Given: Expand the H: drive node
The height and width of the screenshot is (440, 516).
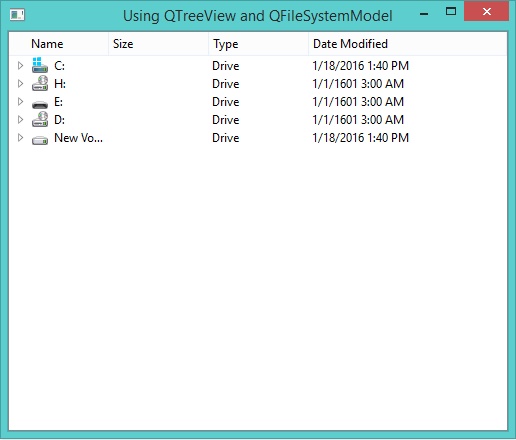Looking at the screenshot, I should coord(20,83).
